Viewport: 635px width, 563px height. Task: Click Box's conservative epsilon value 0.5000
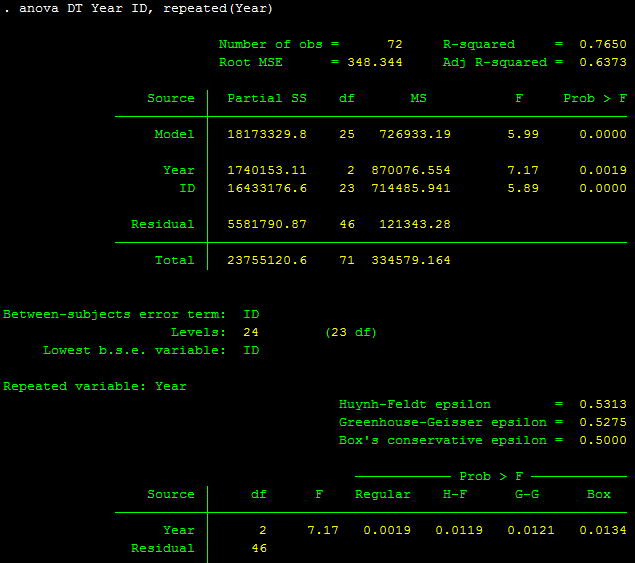603,441
